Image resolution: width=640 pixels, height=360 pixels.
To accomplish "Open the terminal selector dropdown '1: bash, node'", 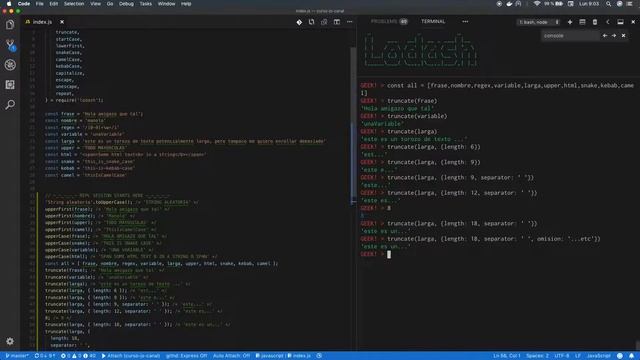I will coord(539,22).
